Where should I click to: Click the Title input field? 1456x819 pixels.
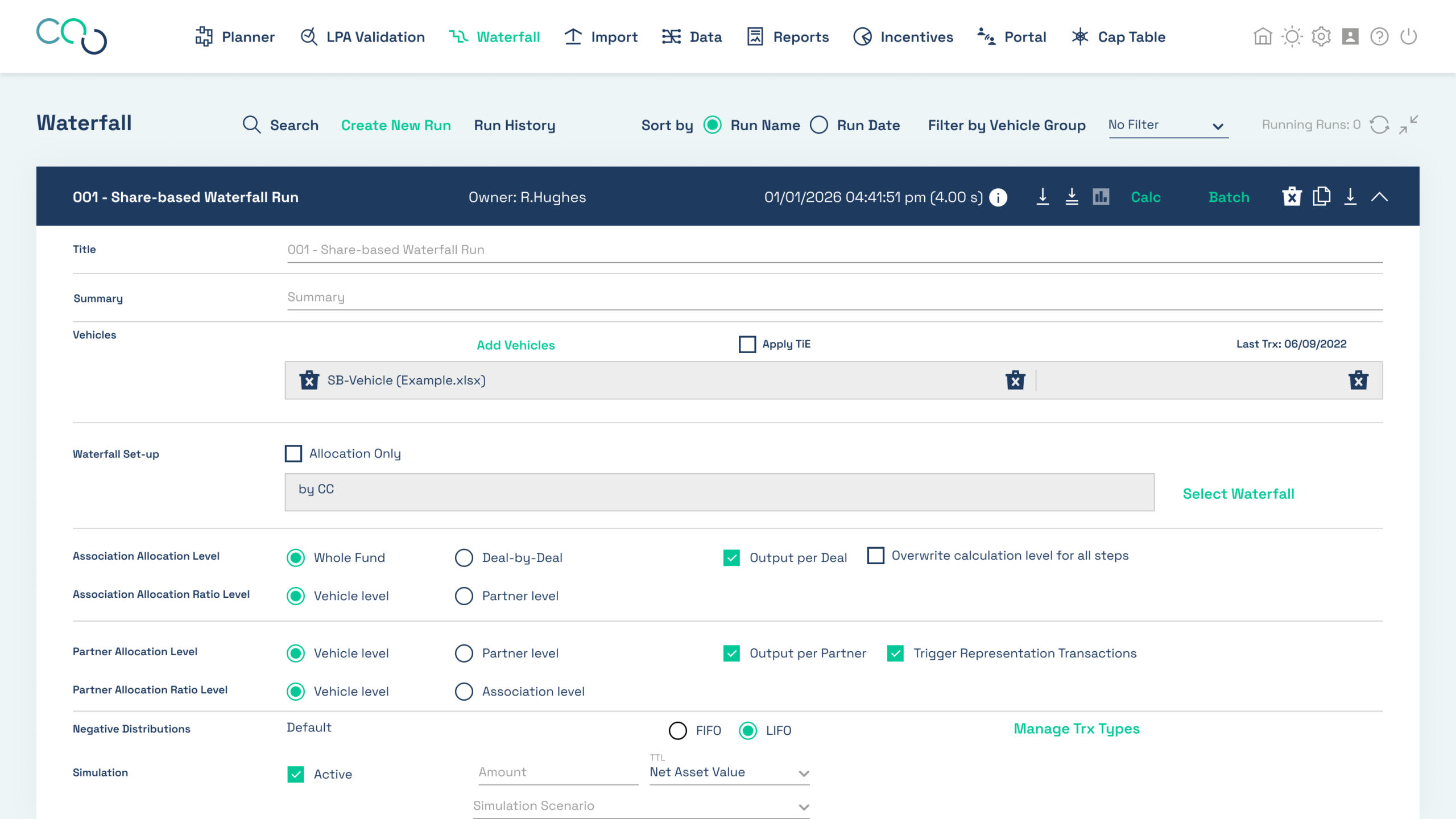pos(835,250)
